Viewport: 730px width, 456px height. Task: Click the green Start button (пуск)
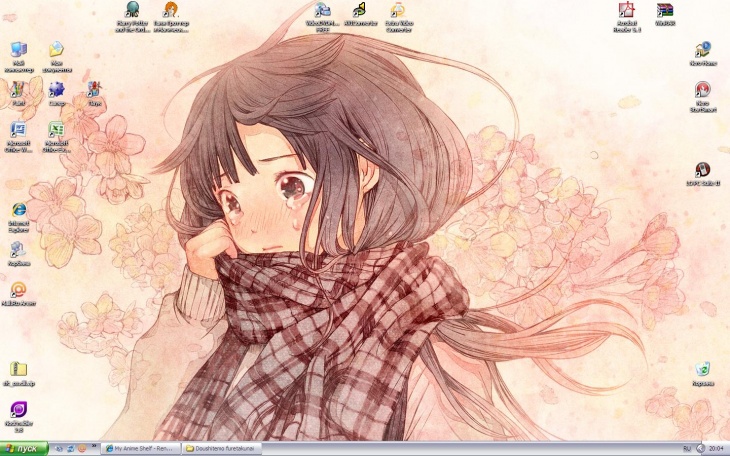24,449
